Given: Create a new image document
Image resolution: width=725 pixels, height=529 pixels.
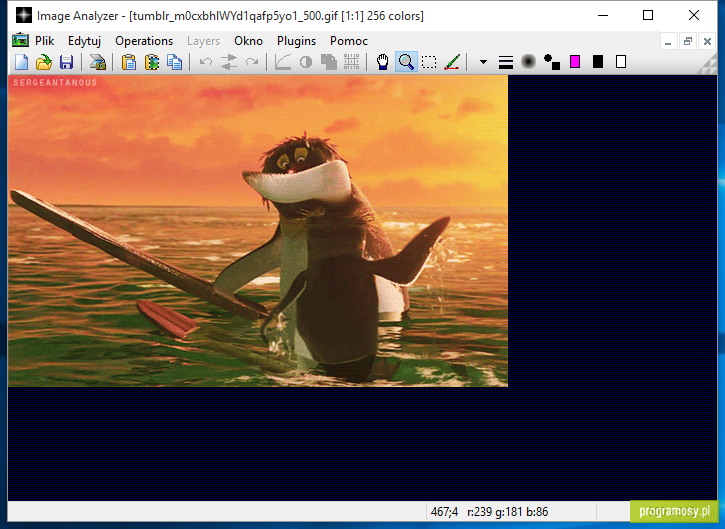Looking at the screenshot, I should 21,62.
